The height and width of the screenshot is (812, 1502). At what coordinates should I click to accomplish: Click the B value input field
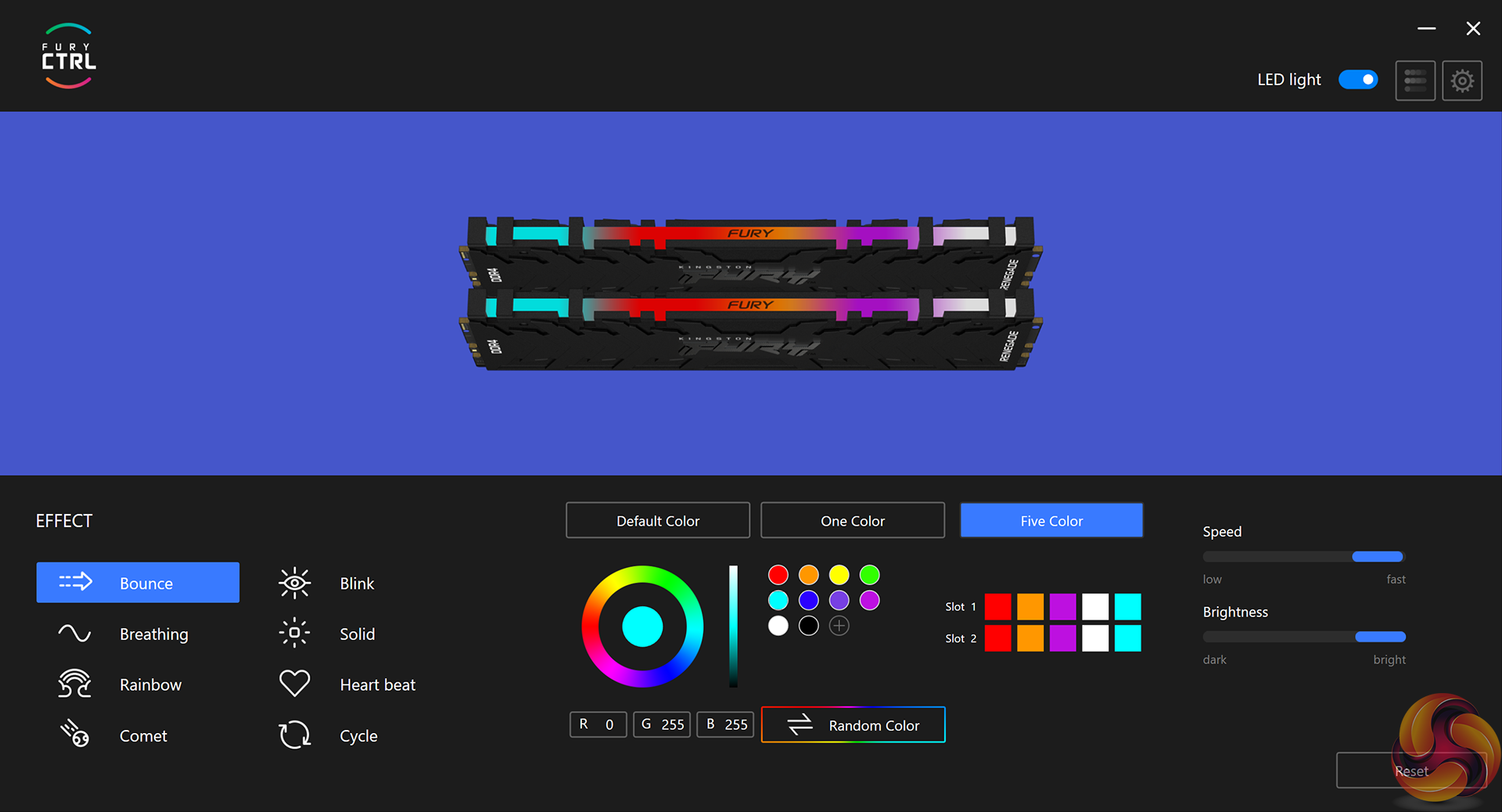click(x=725, y=724)
